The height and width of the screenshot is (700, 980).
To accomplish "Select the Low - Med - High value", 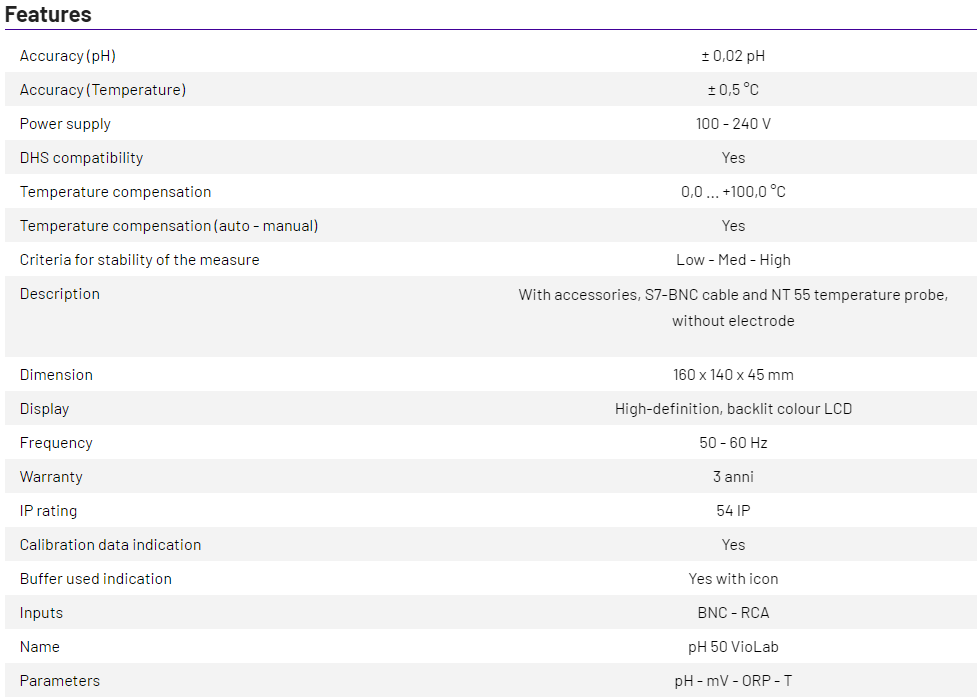I will click(x=733, y=260).
